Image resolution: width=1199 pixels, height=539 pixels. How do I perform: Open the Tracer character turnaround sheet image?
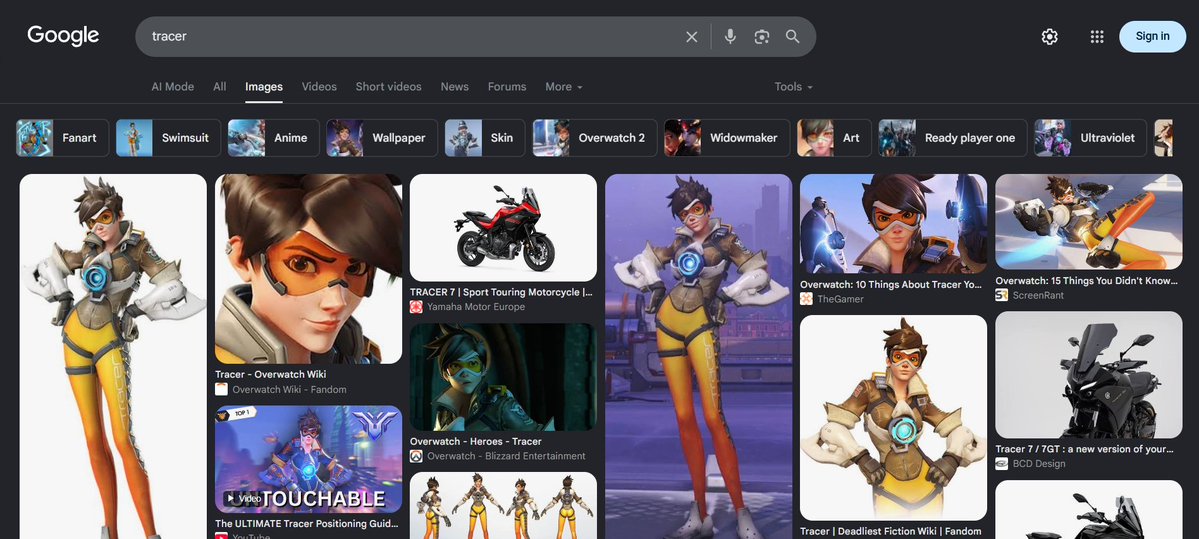pyautogui.click(x=503, y=505)
